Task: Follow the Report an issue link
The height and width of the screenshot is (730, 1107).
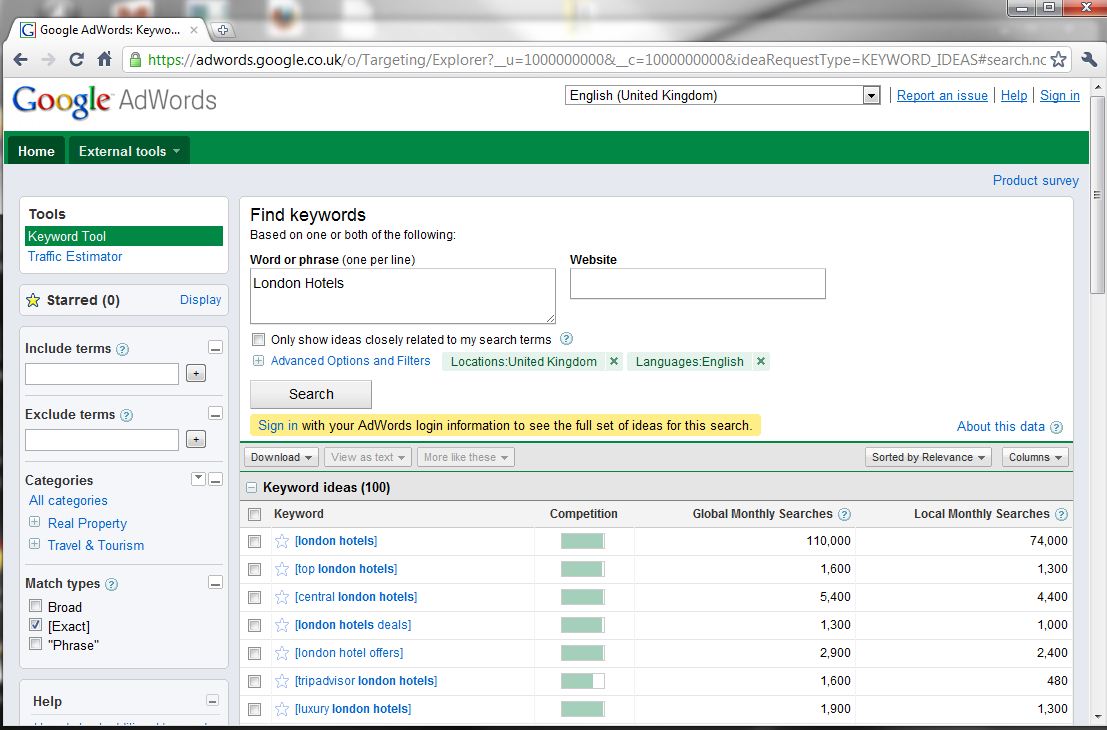Action: [942, 95]
